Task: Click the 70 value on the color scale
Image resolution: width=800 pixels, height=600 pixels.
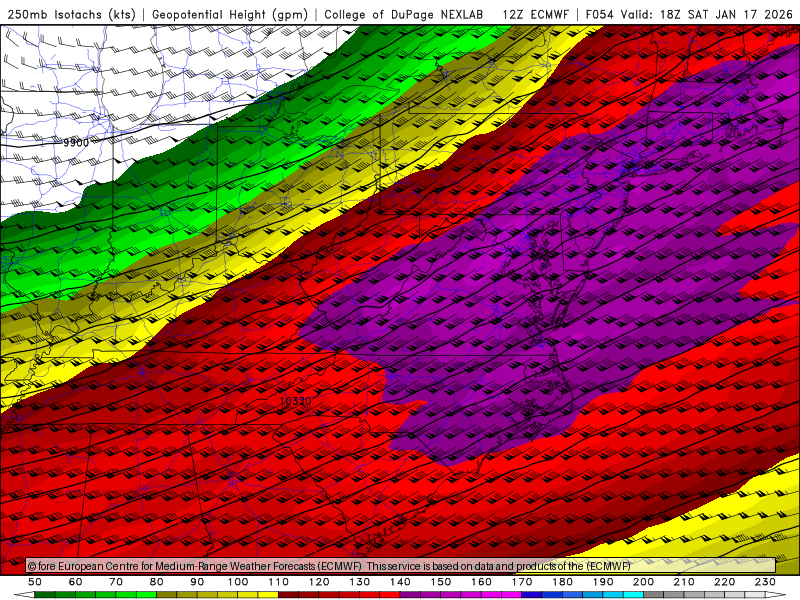Action: [x=116, y=582]
